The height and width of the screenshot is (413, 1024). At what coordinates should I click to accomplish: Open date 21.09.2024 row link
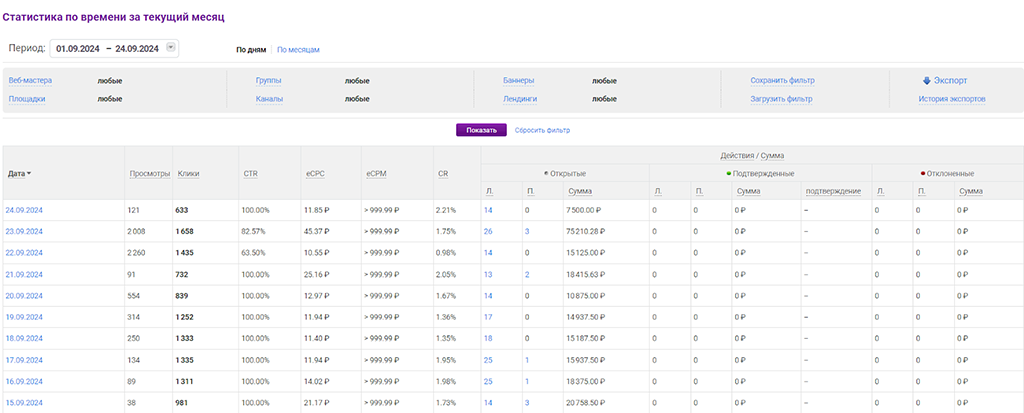click(24, 274)
